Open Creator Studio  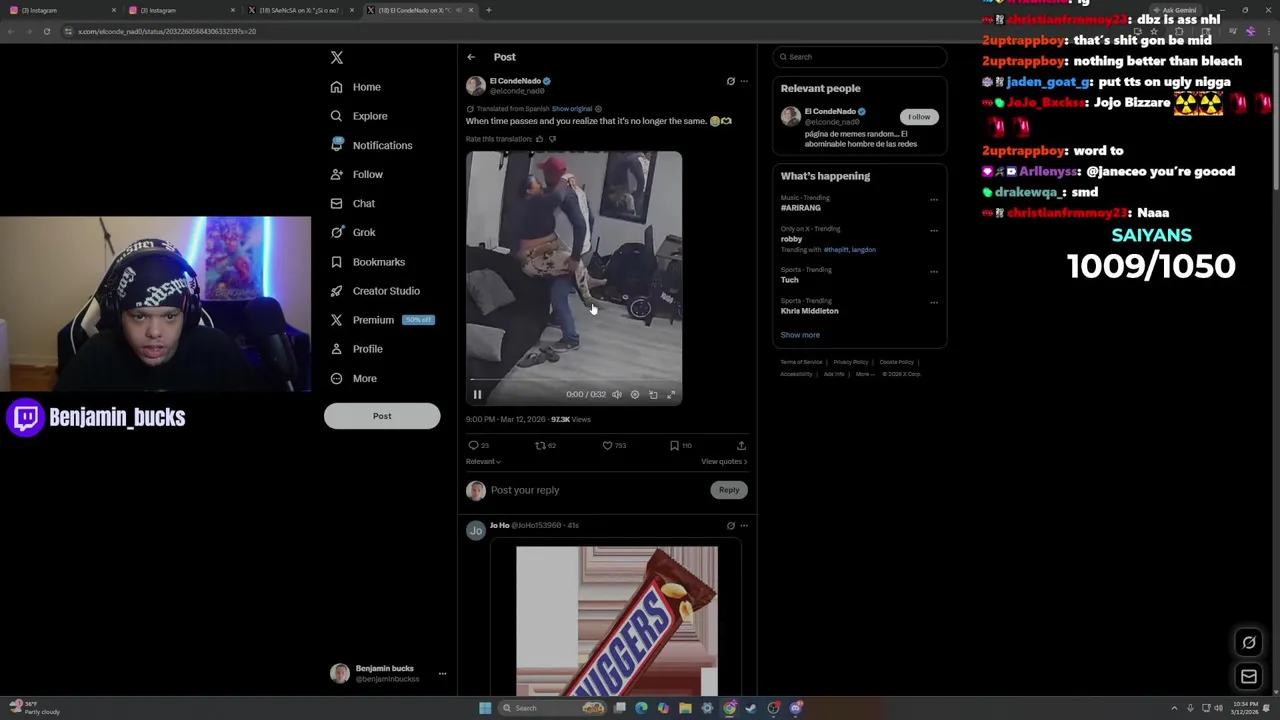pos(375,291)
